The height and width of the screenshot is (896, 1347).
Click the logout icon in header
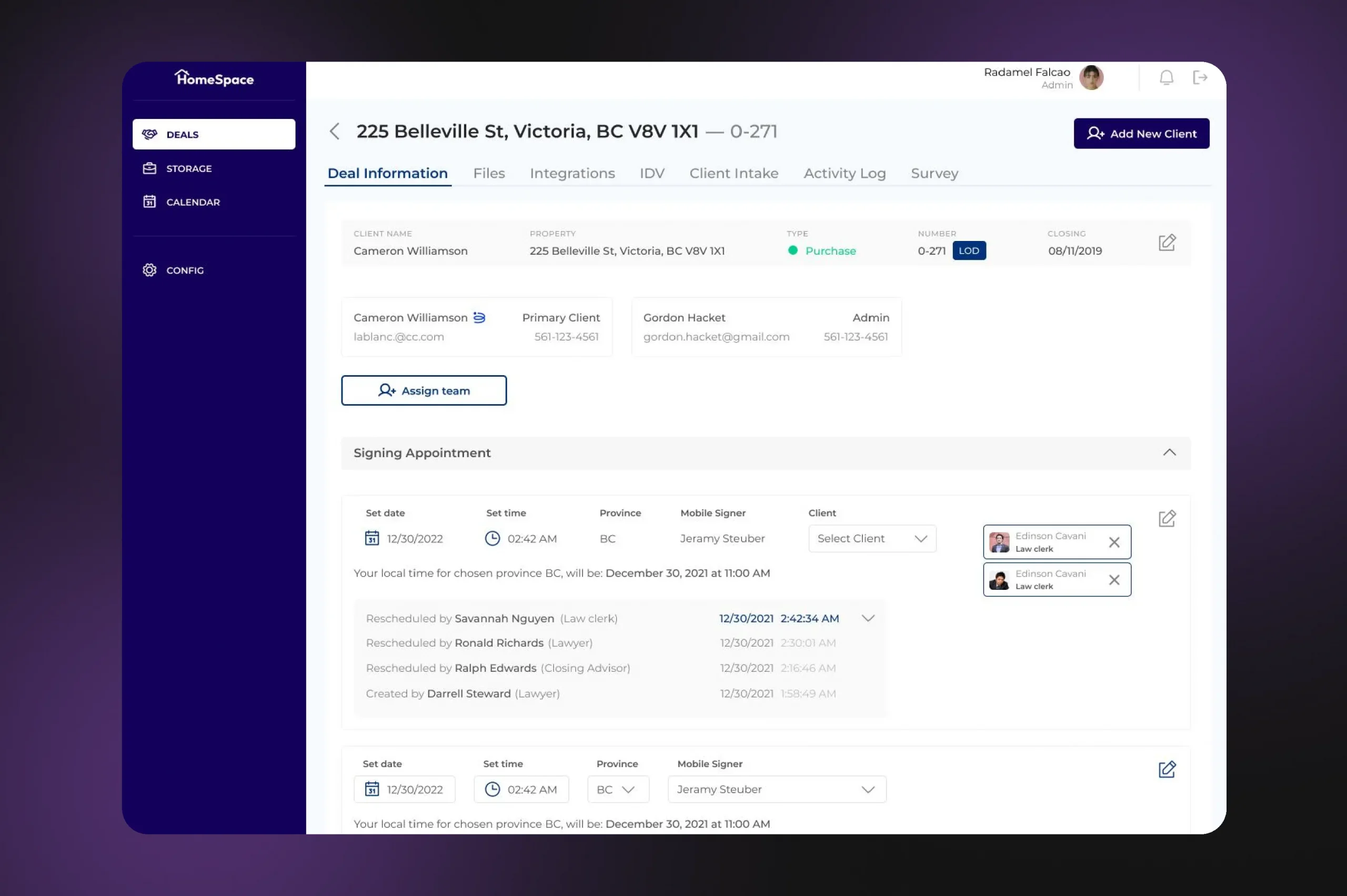(x=1200, y=77)
